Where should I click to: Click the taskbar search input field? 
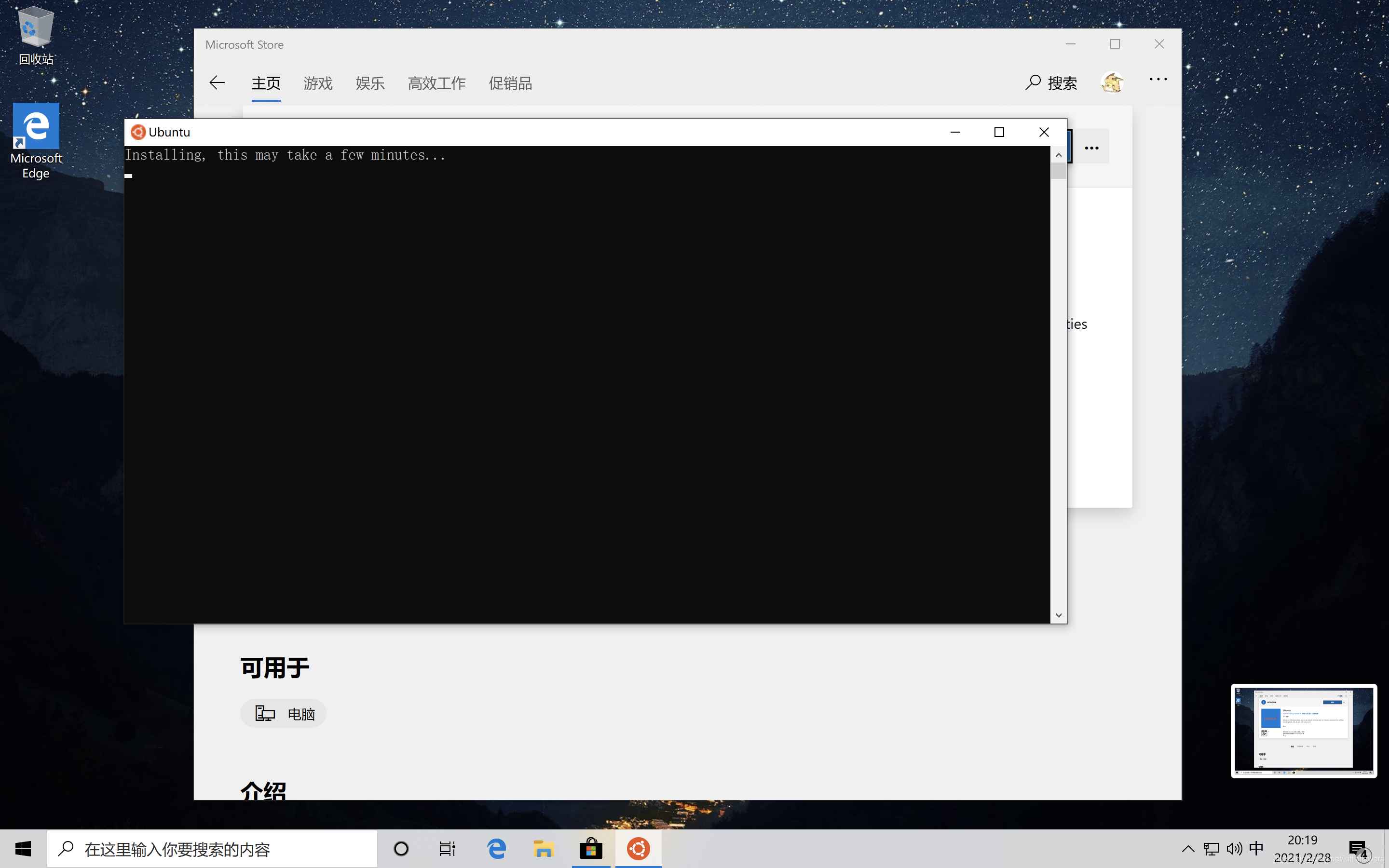click(212, 849)
